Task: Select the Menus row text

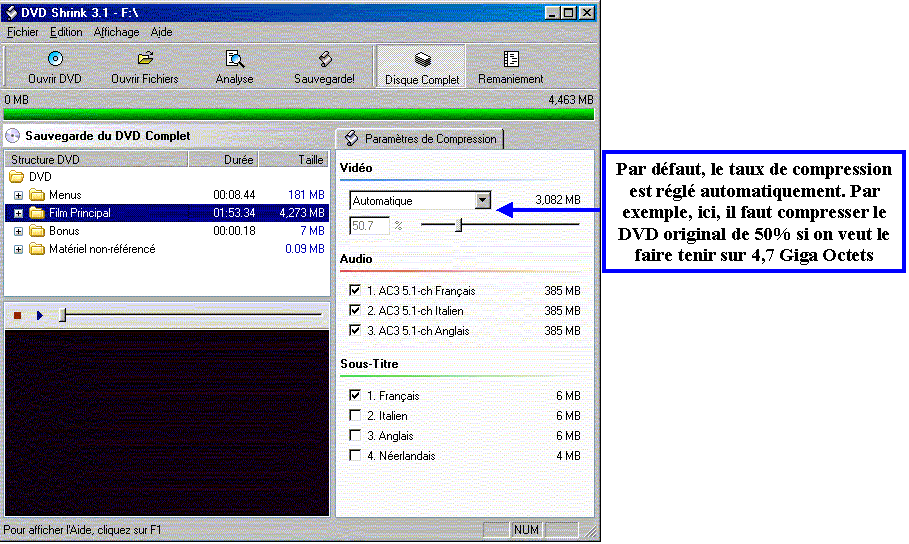Action: click(x=65, y=195)
